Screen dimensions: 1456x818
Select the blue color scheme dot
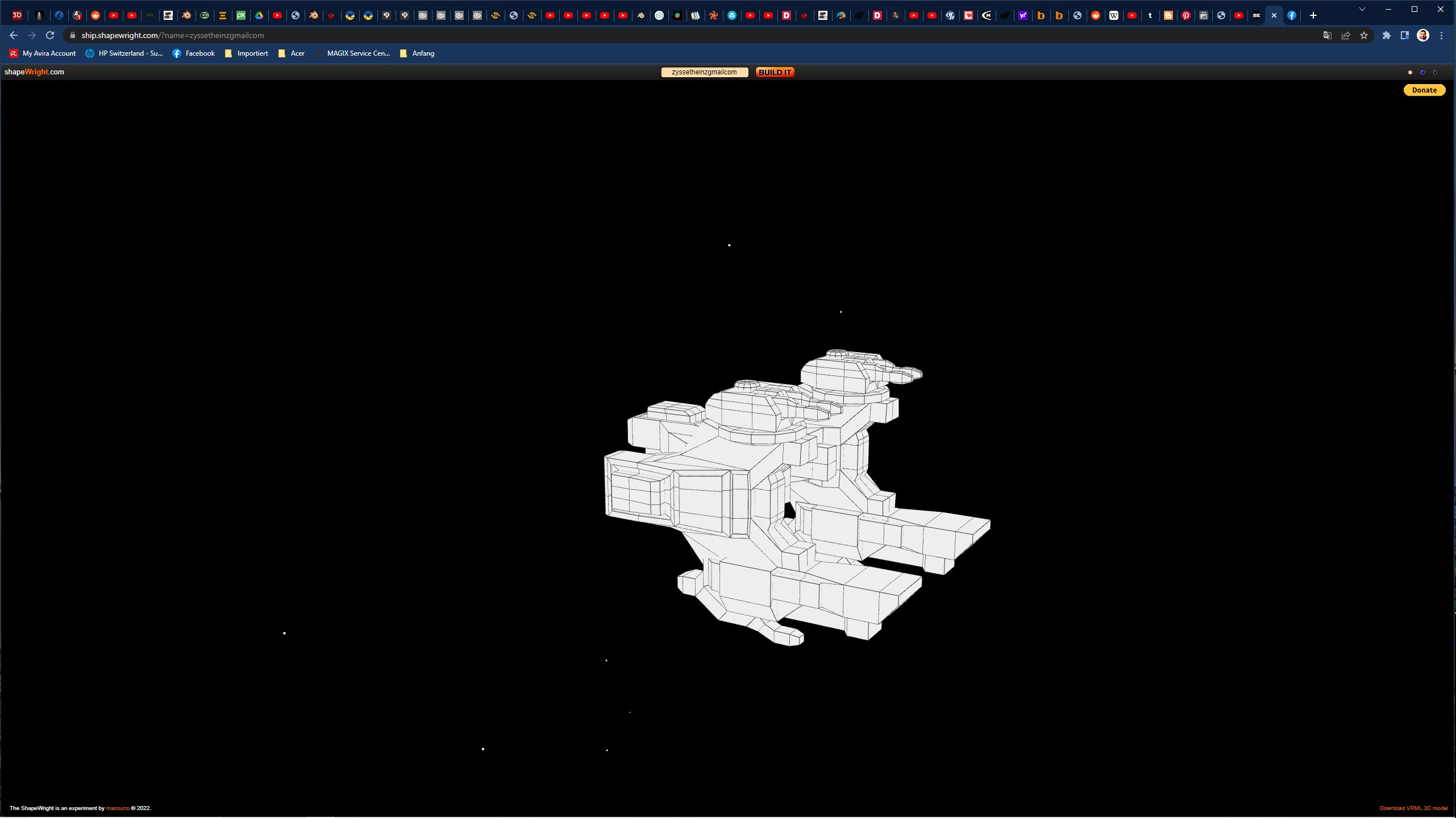pos(1422,72)
